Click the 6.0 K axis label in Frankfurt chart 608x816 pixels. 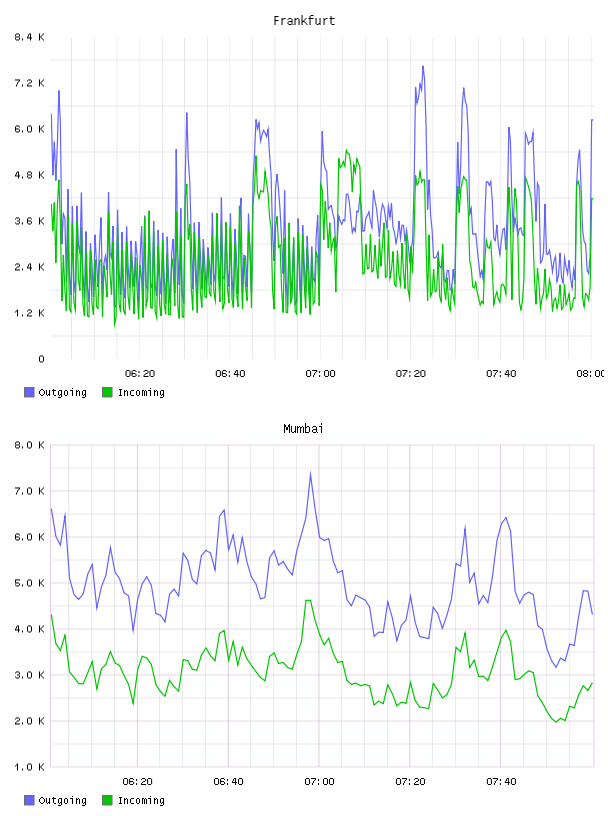coord(29,129)
